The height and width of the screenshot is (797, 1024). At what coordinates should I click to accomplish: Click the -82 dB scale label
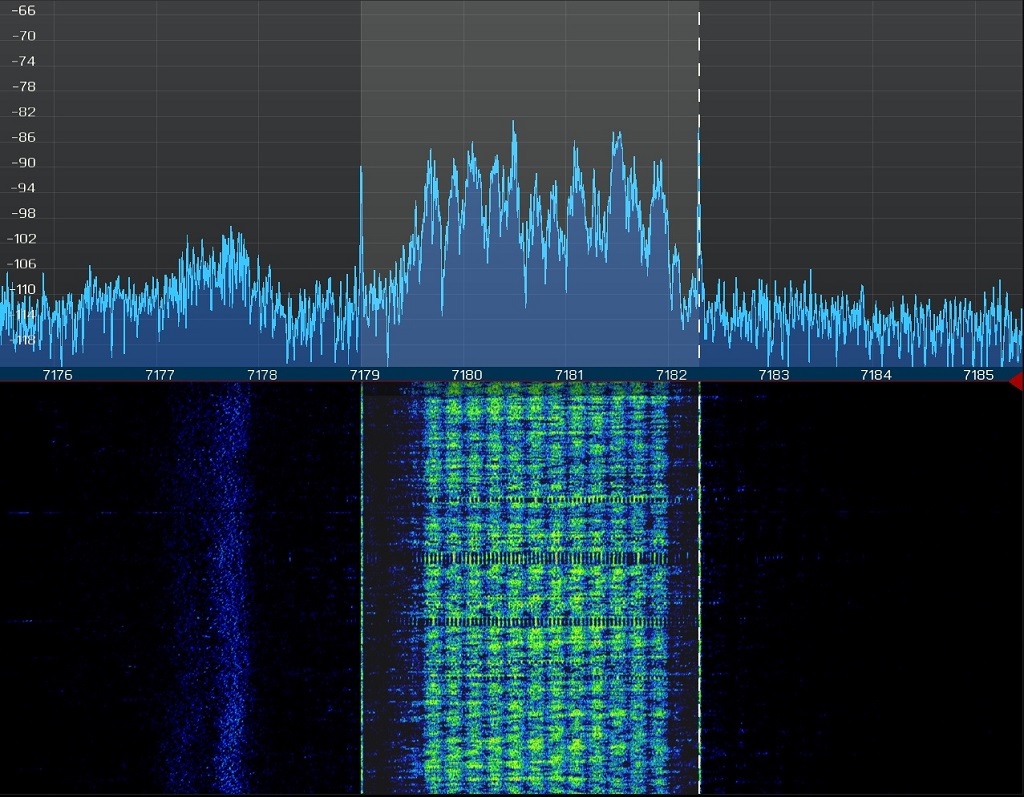point(23,112)
